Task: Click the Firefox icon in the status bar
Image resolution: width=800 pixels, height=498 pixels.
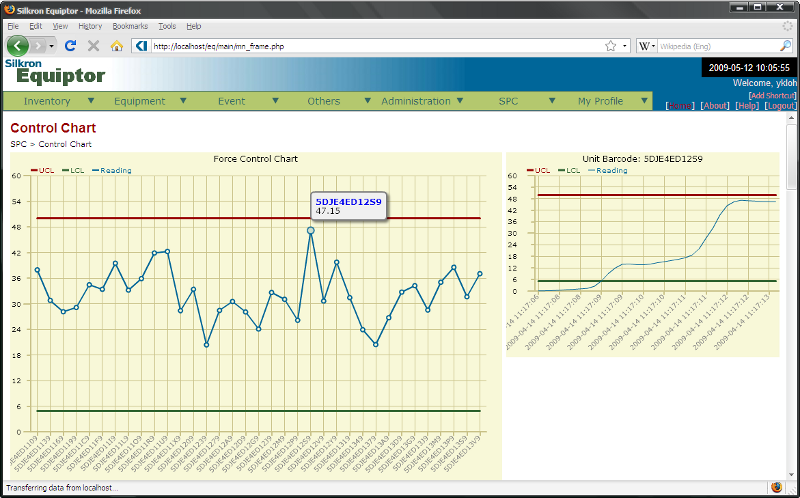Action: 777,487
